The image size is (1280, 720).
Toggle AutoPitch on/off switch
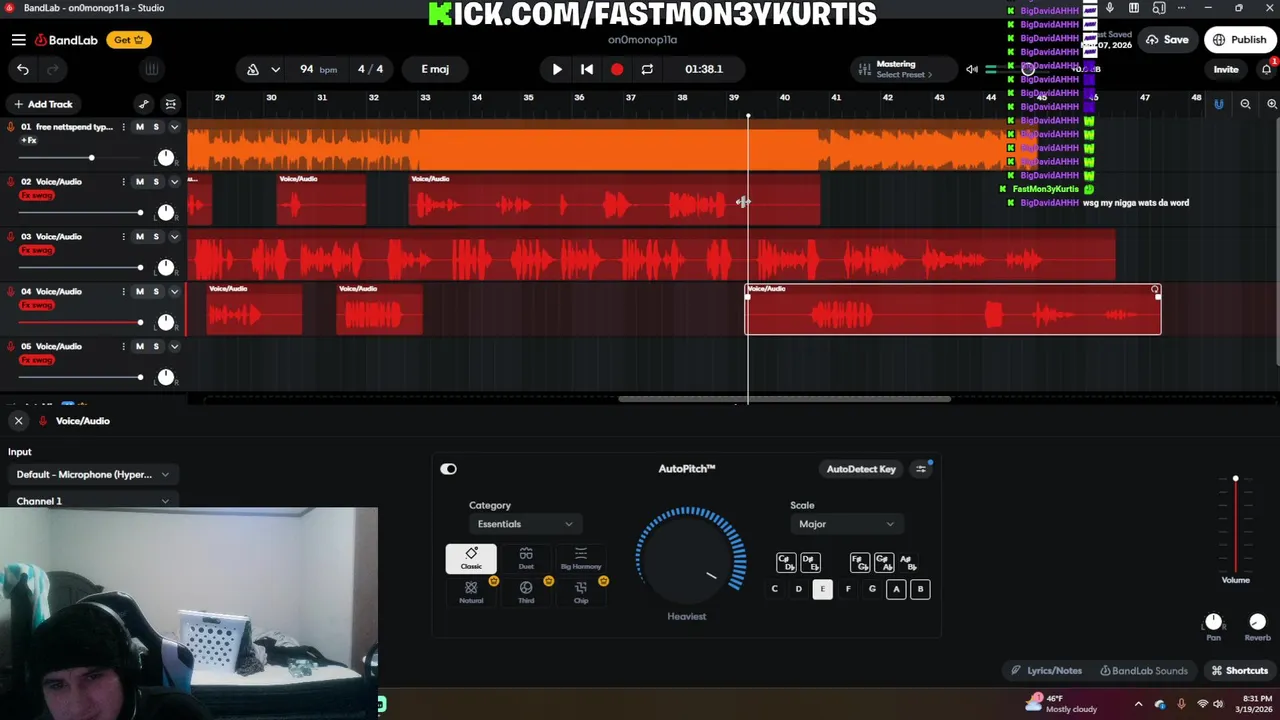pyautogui.click(x=448, y=469)
